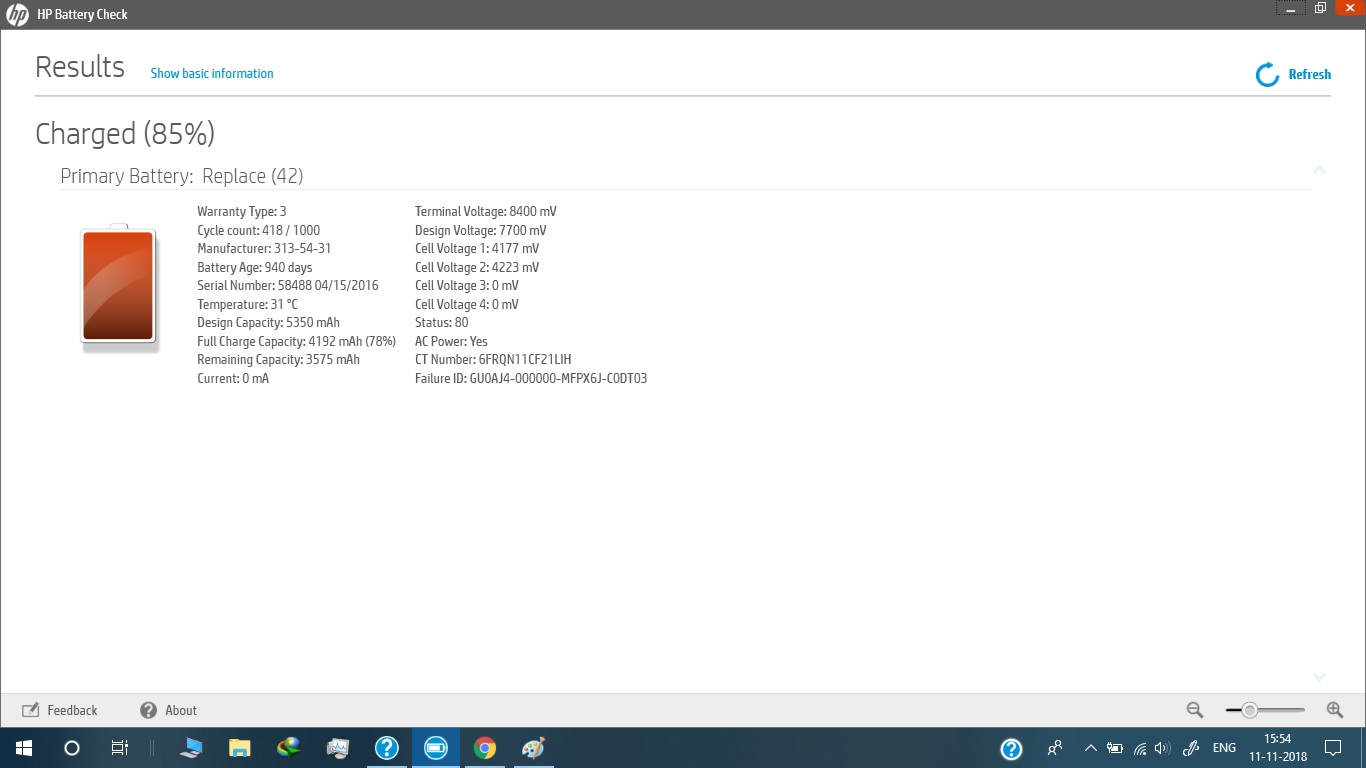Click the Feedback pencil icon
Viewport: 1366px width, 768px height.
point(29,710)
